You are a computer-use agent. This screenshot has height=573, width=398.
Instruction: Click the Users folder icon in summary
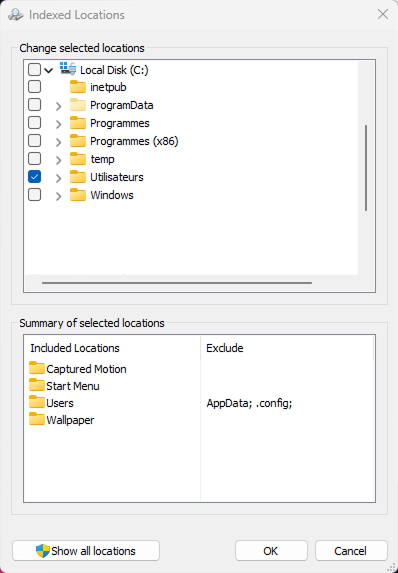[37, 402]
